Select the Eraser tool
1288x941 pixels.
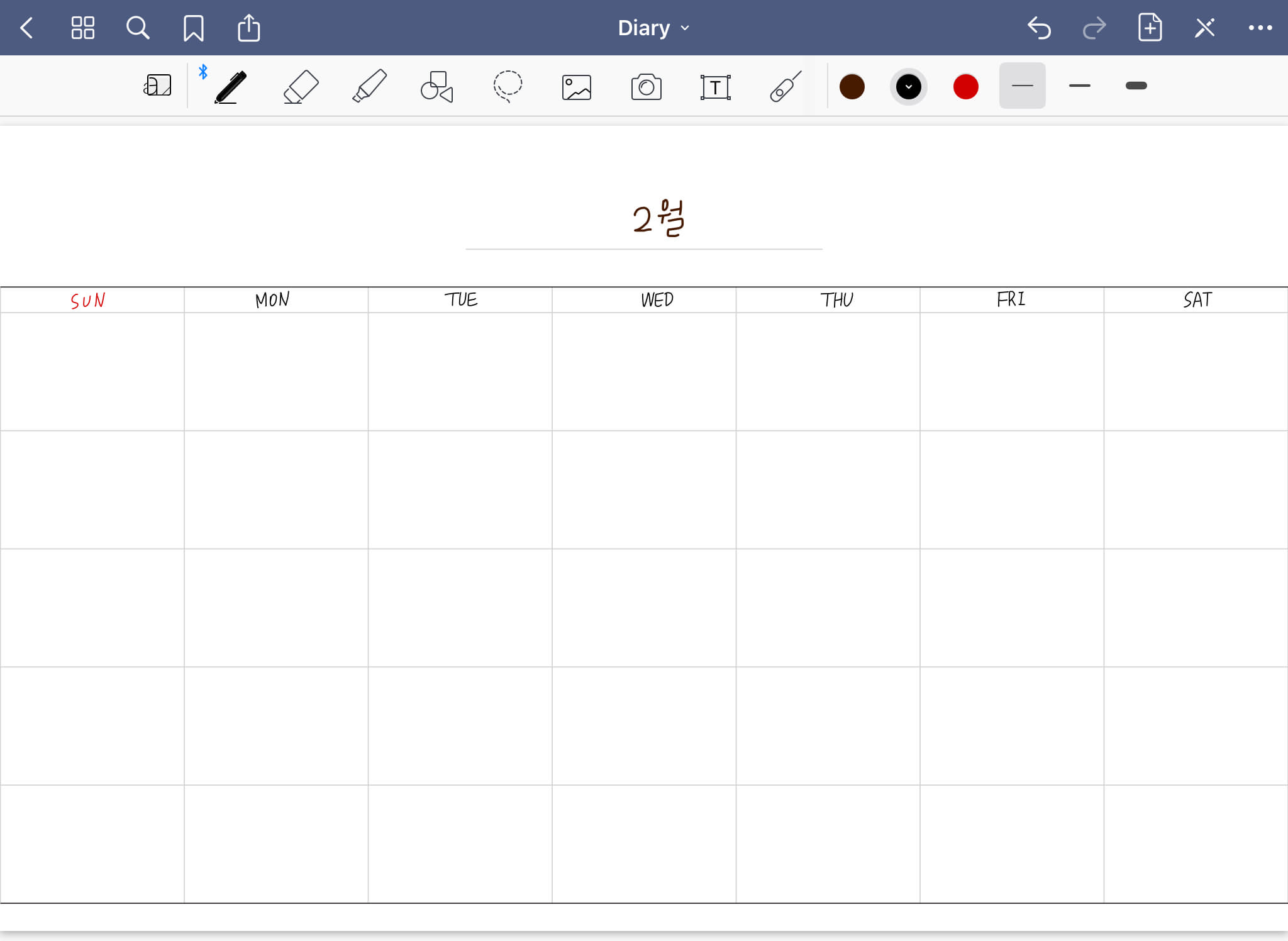coord(301,87)
